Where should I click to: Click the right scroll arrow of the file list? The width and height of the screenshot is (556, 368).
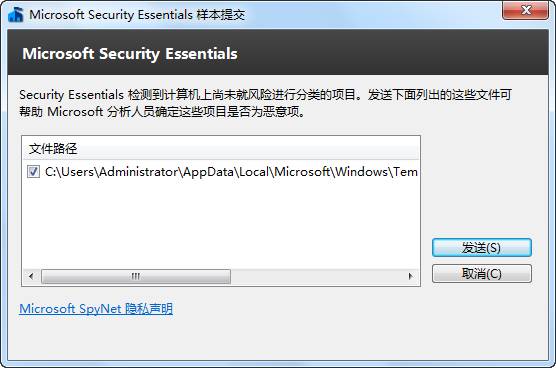click(x=411, y=276)
